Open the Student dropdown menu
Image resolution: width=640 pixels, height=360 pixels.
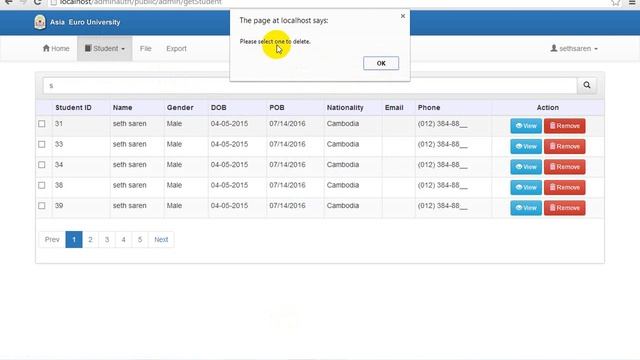click(105, 49)
